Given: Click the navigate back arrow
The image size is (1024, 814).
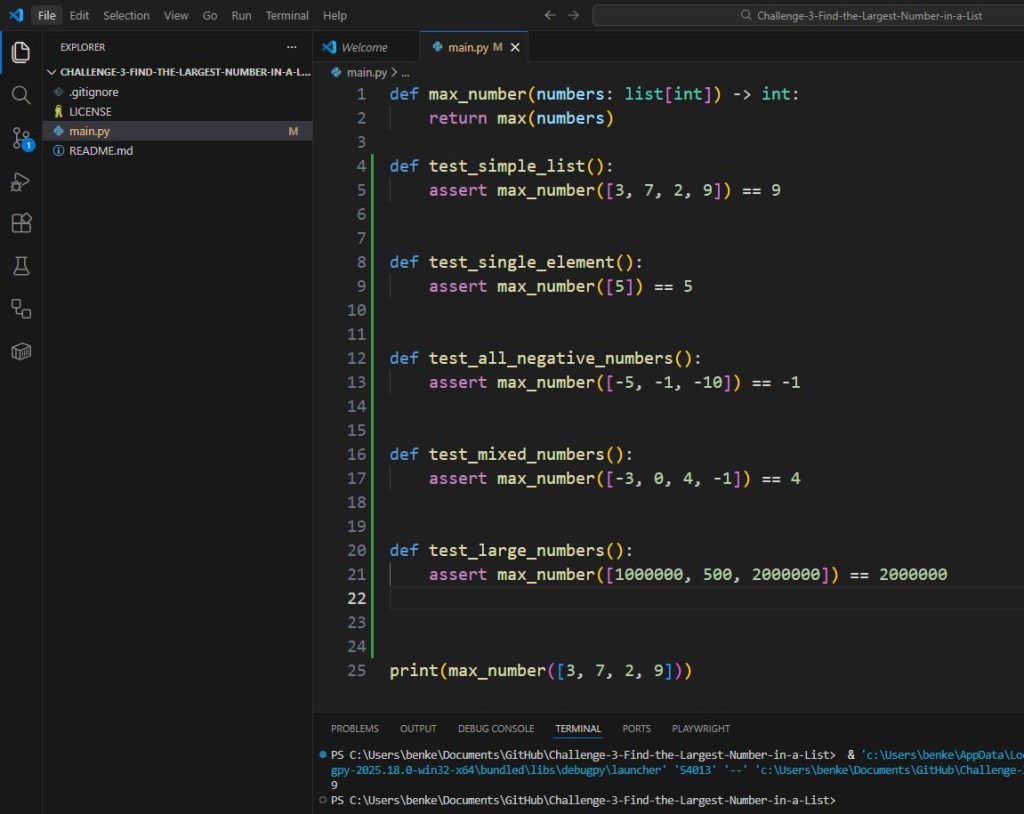Looking at the screenshot, I should click(x=549, y=15).
